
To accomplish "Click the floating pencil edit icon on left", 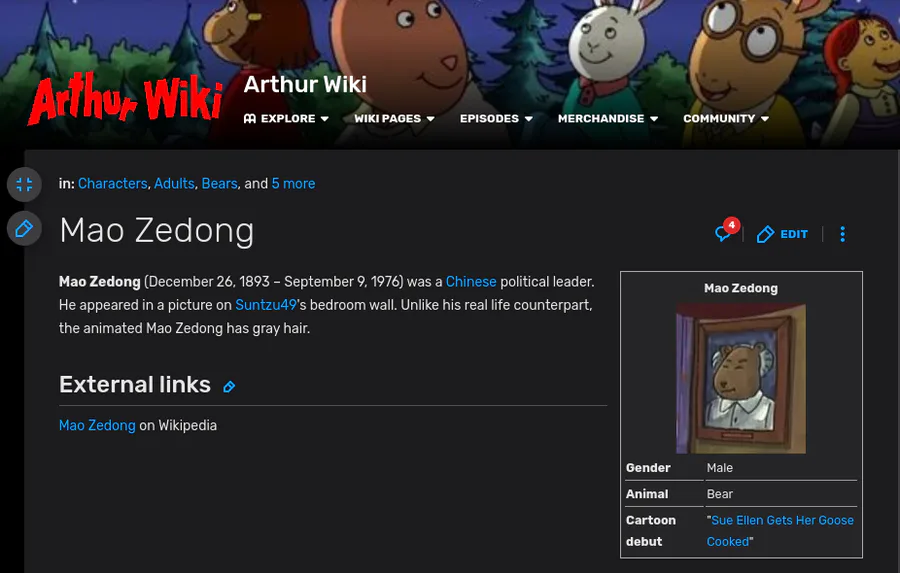I will point(24,229).
